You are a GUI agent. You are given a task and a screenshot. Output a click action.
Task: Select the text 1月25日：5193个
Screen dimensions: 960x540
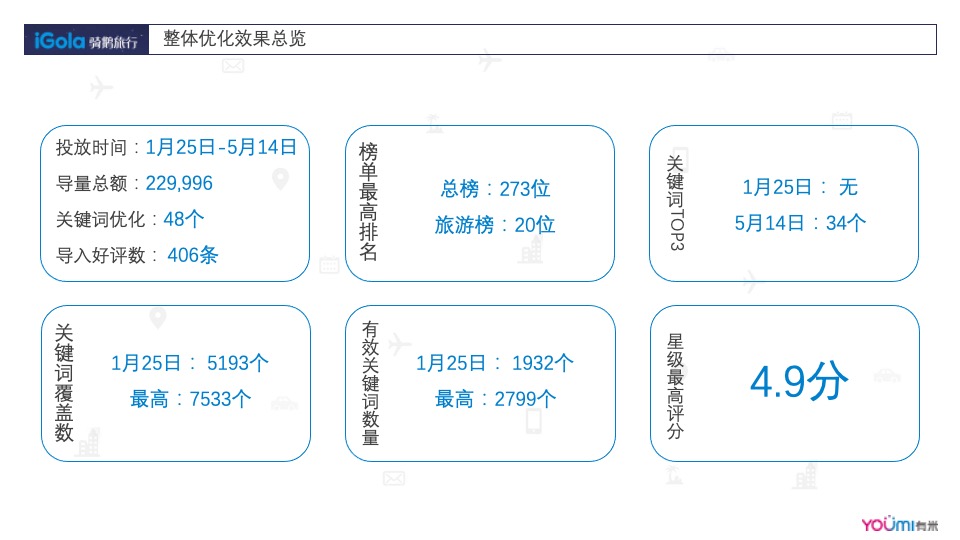[189, 363]
